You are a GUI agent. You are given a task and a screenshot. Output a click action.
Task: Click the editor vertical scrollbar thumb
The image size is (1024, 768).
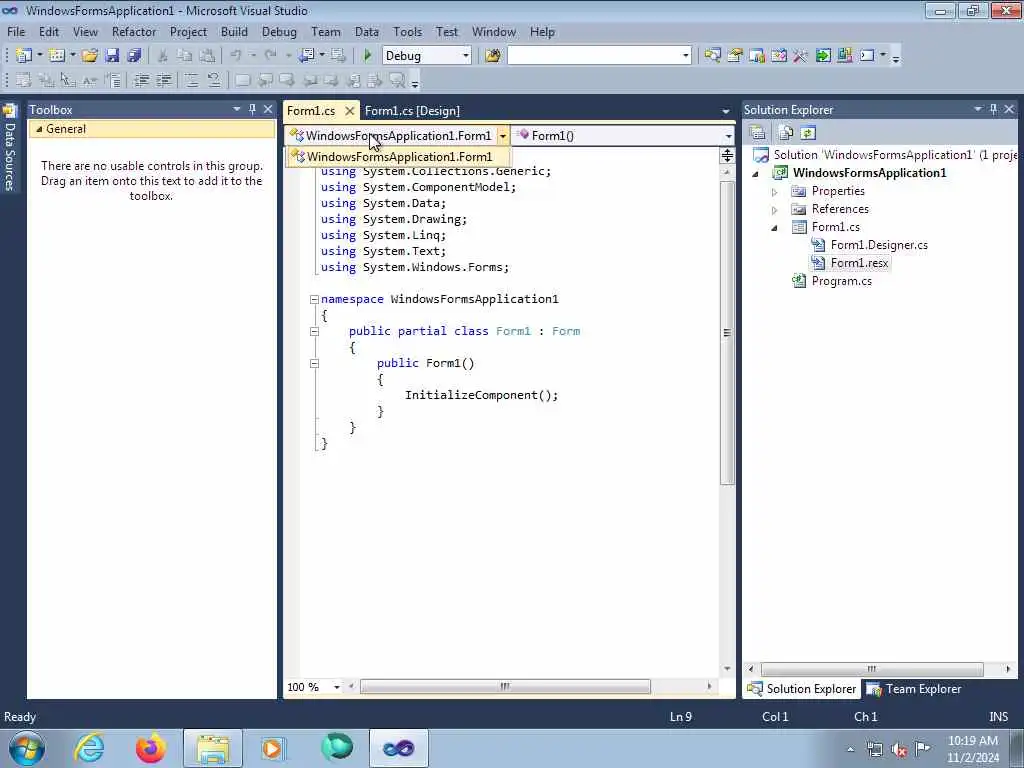727,332
